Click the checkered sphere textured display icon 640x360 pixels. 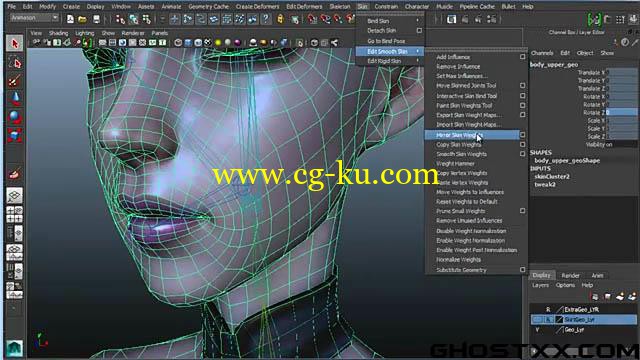(x=208, y=42)
